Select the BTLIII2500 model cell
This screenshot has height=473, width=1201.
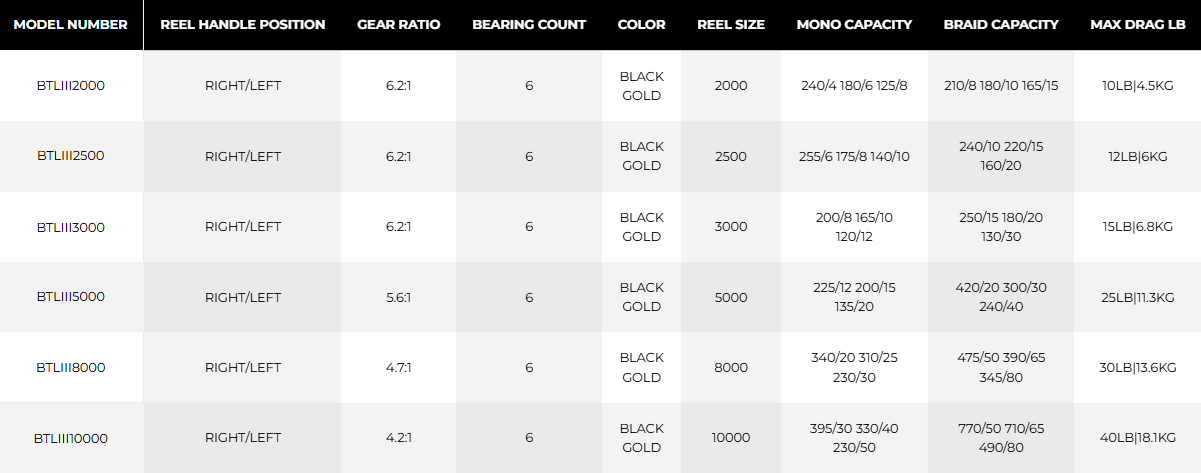point(71,156)
